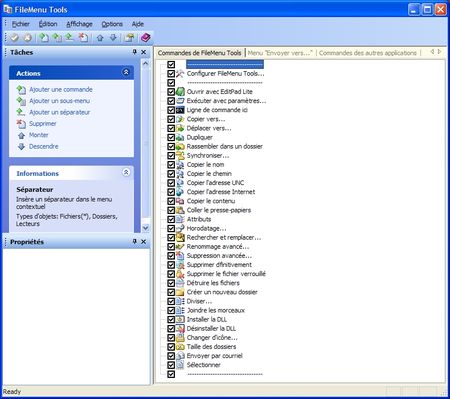Click the Coller le presse-papiers icon
Screen dimensions: 450x399
(x=180, y=210)
